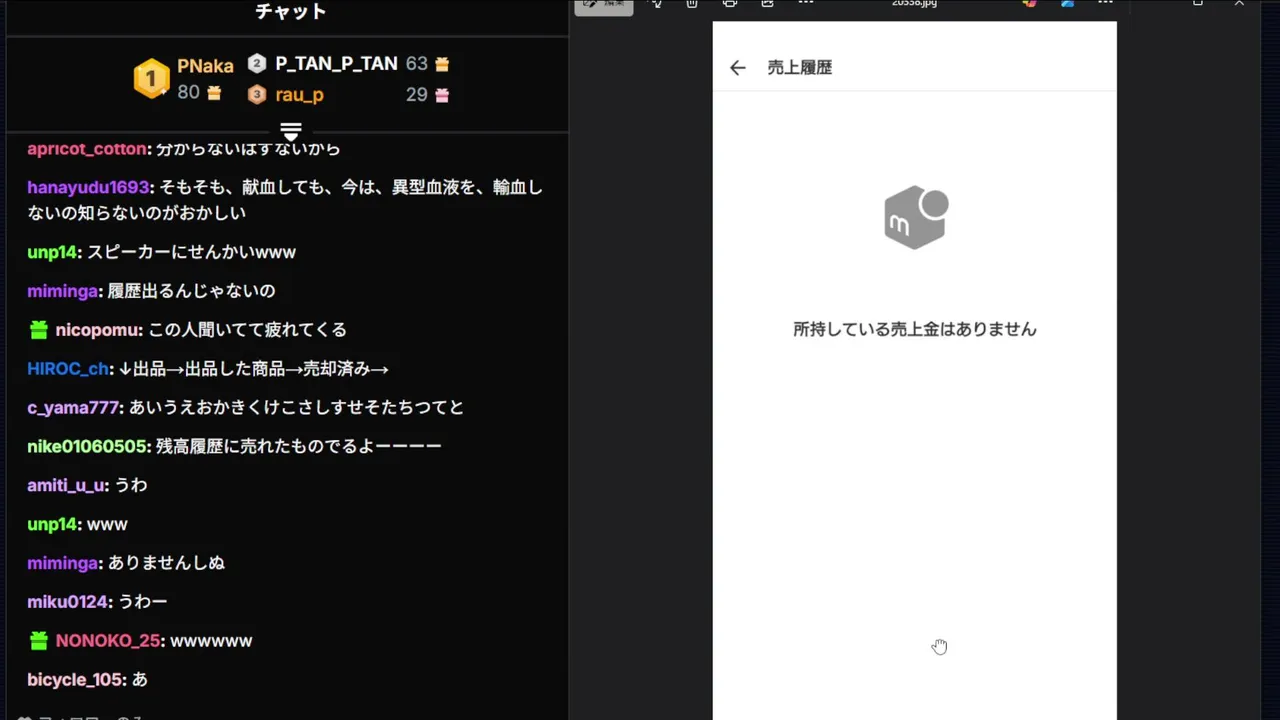Click the text 所持している売上金はありません
This screenshot has width=1280, height=720.
pyautogui.click(x=915, y=329)
